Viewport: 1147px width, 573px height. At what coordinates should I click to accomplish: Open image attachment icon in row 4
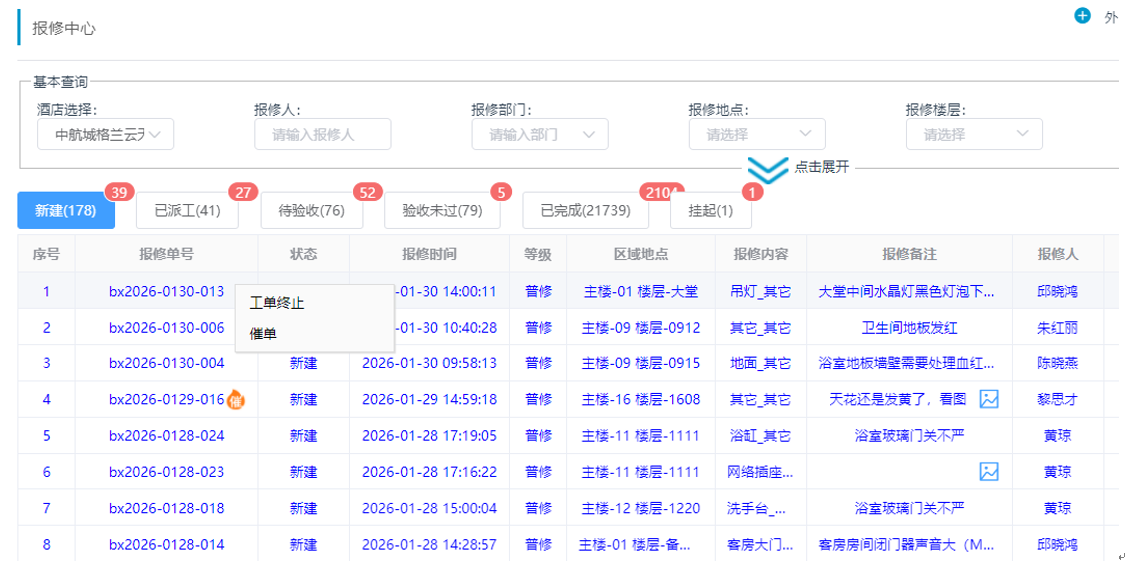(x=989, y=399)
